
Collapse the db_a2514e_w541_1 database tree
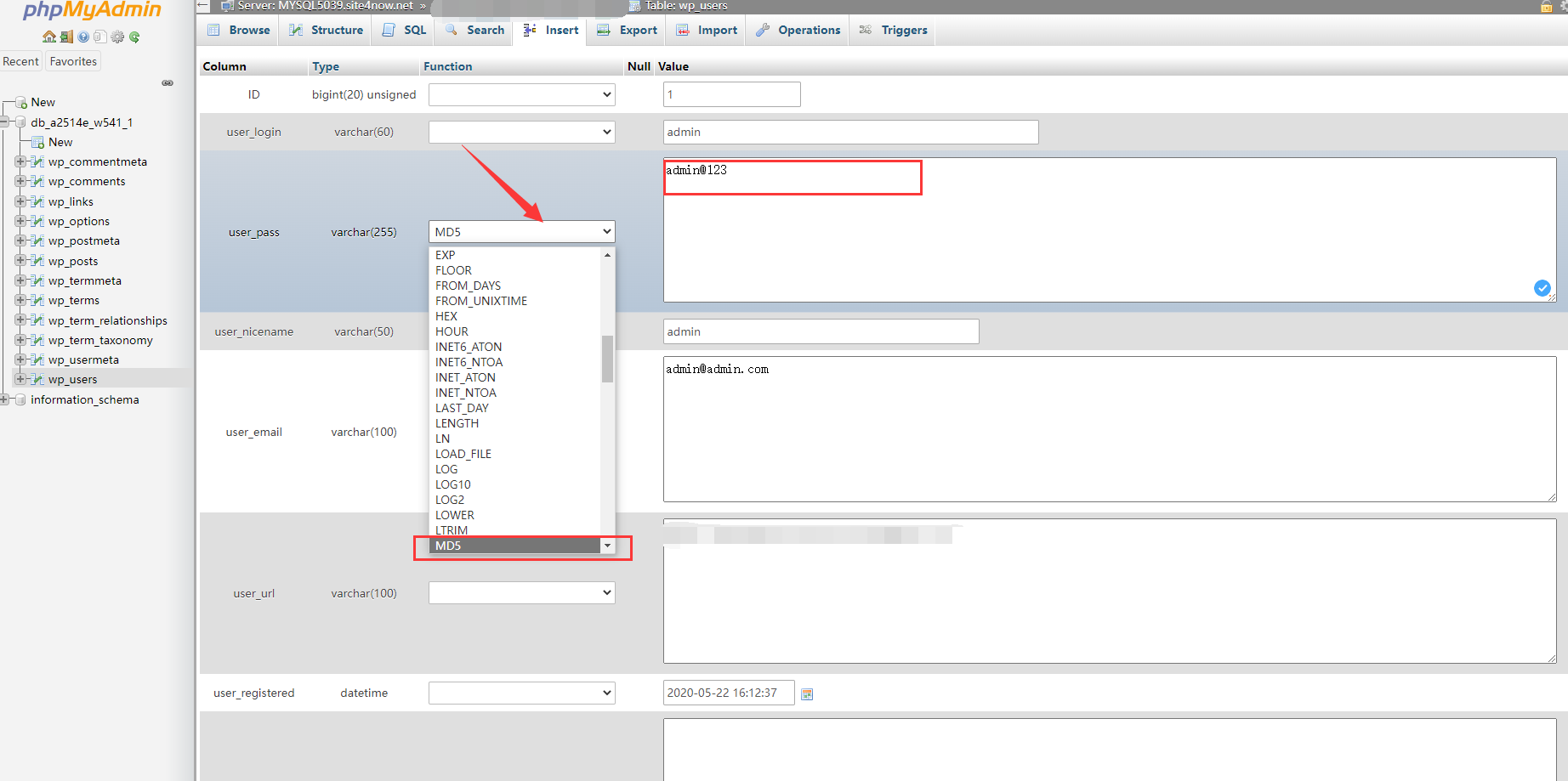tap(5, 122)
